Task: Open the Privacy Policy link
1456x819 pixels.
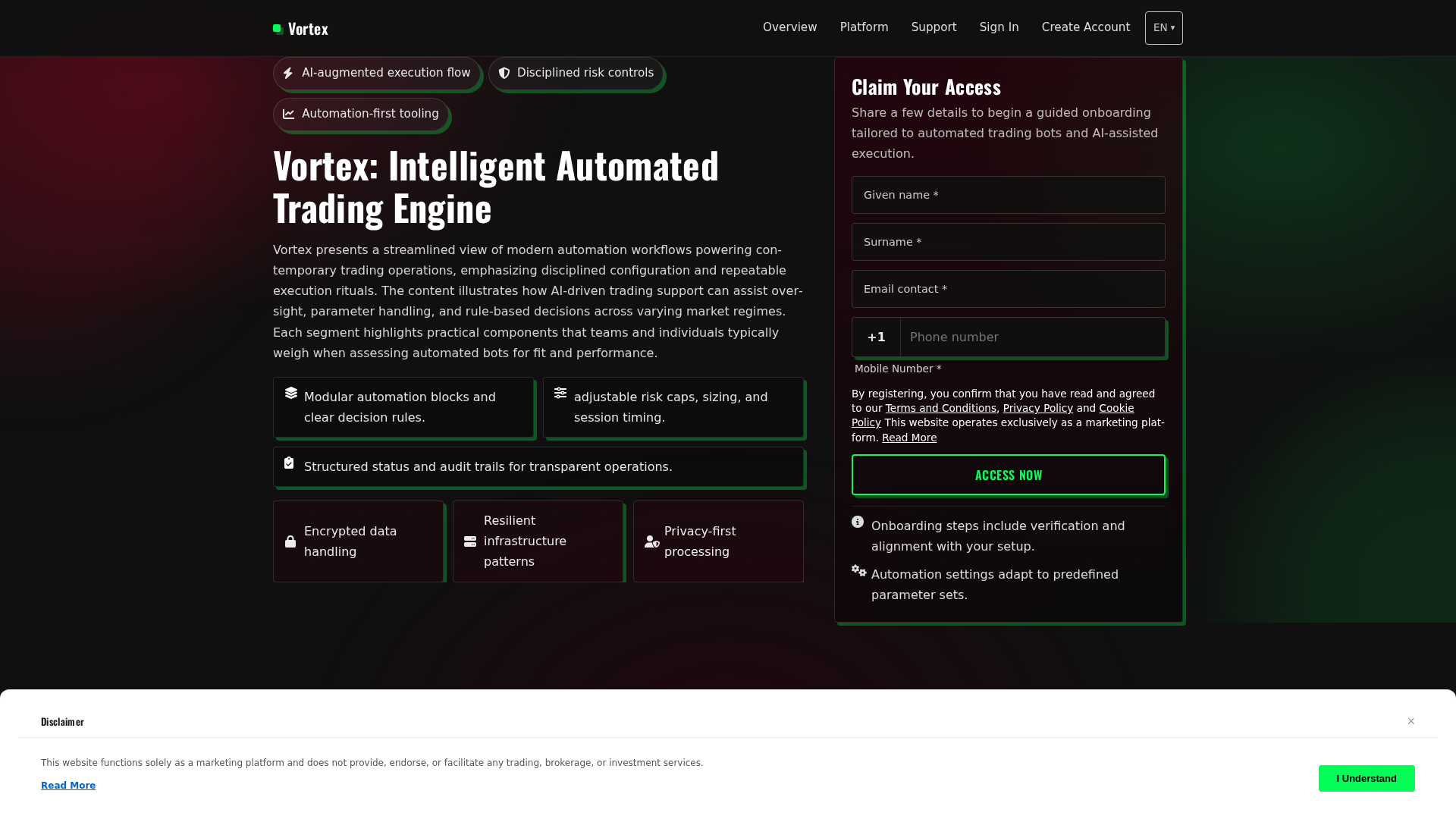Action: [x=1038, y=408]
